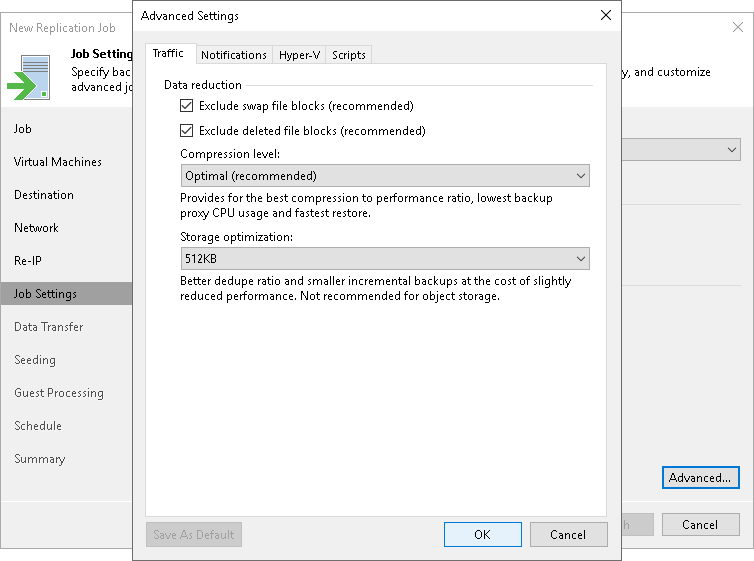This screenshot has width=754, height=561.
Task: Open the Scripts tab
Action: pyautogui.click(x=349, y=55)
